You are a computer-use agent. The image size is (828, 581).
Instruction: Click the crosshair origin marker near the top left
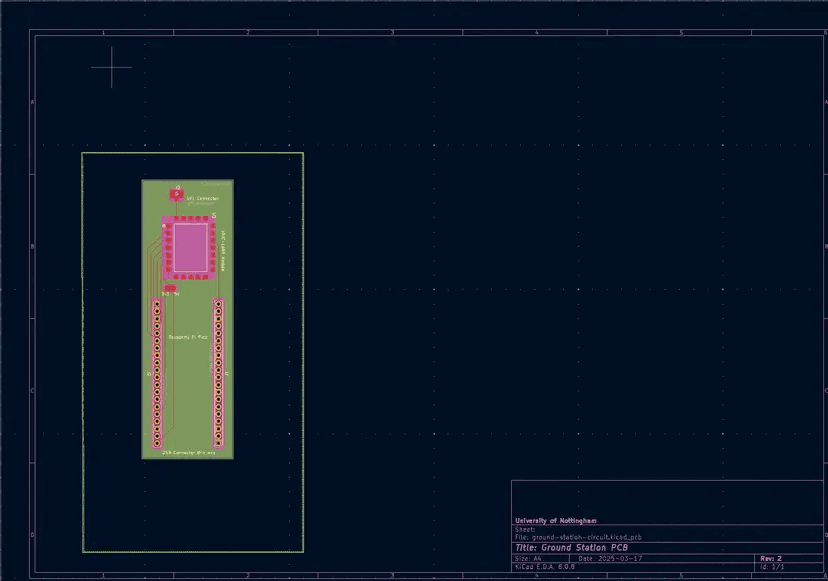click(x=111, y=69)
